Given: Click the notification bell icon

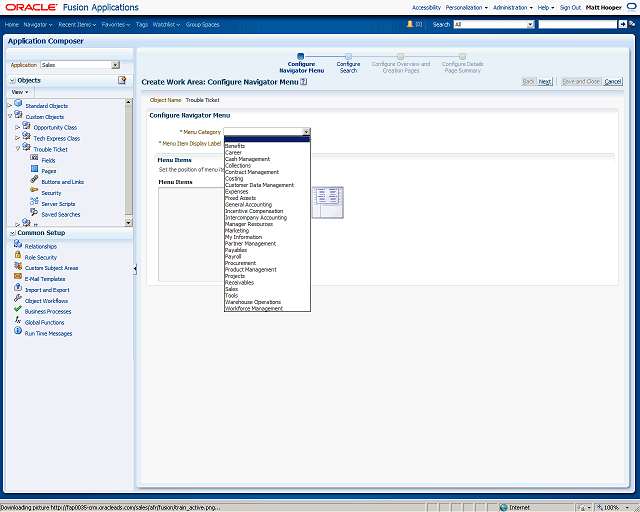Looking at the screenshot, I should (x=410, y=24).
